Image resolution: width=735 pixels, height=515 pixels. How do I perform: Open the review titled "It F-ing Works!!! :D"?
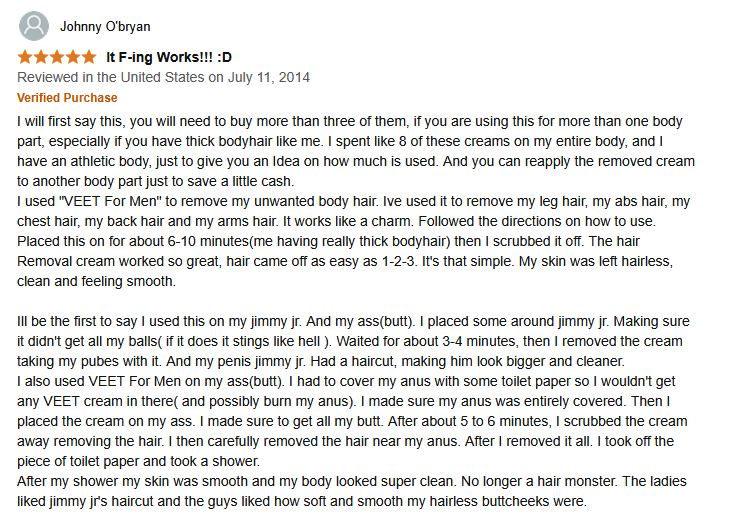coord(169,57)
